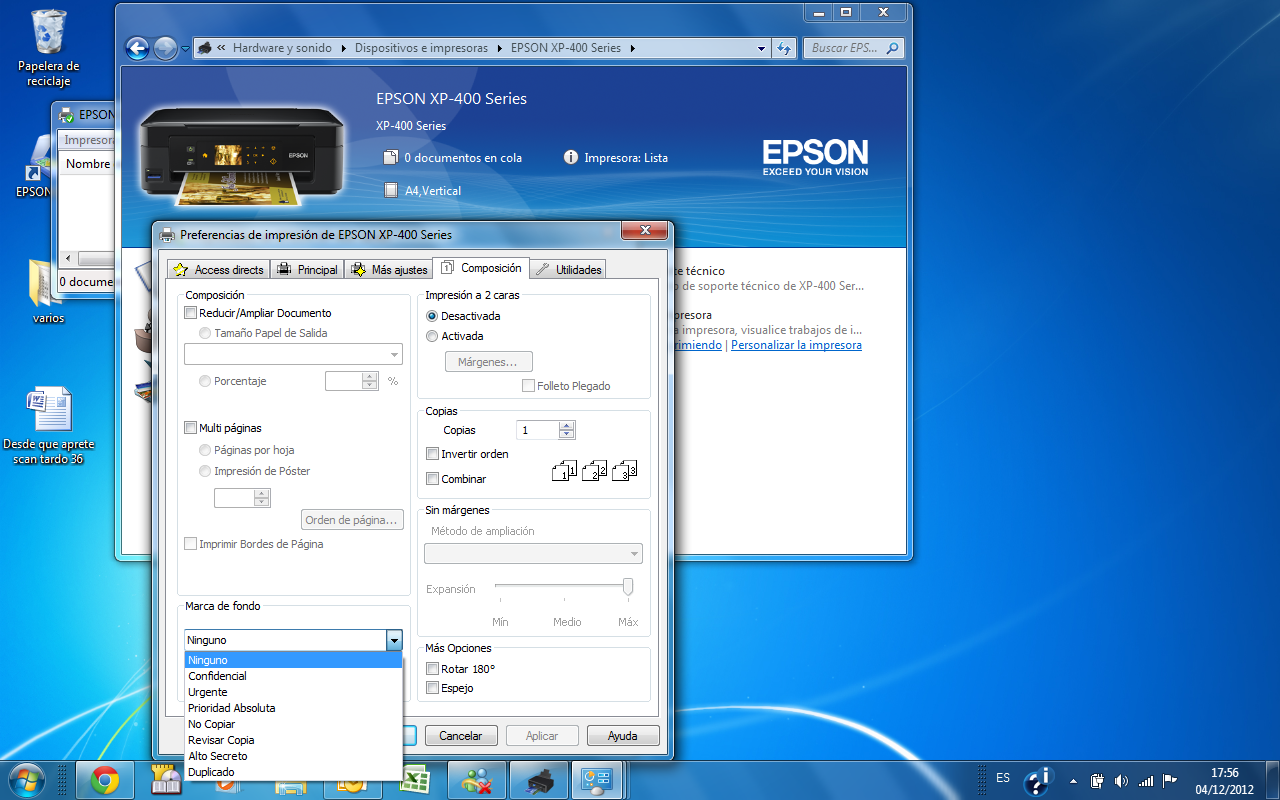Image resolution: width=1280 pixels, height=800 pixels.
Task: Open the Utilidades tab
Action: pyautogui.click(x=568, y=270)
